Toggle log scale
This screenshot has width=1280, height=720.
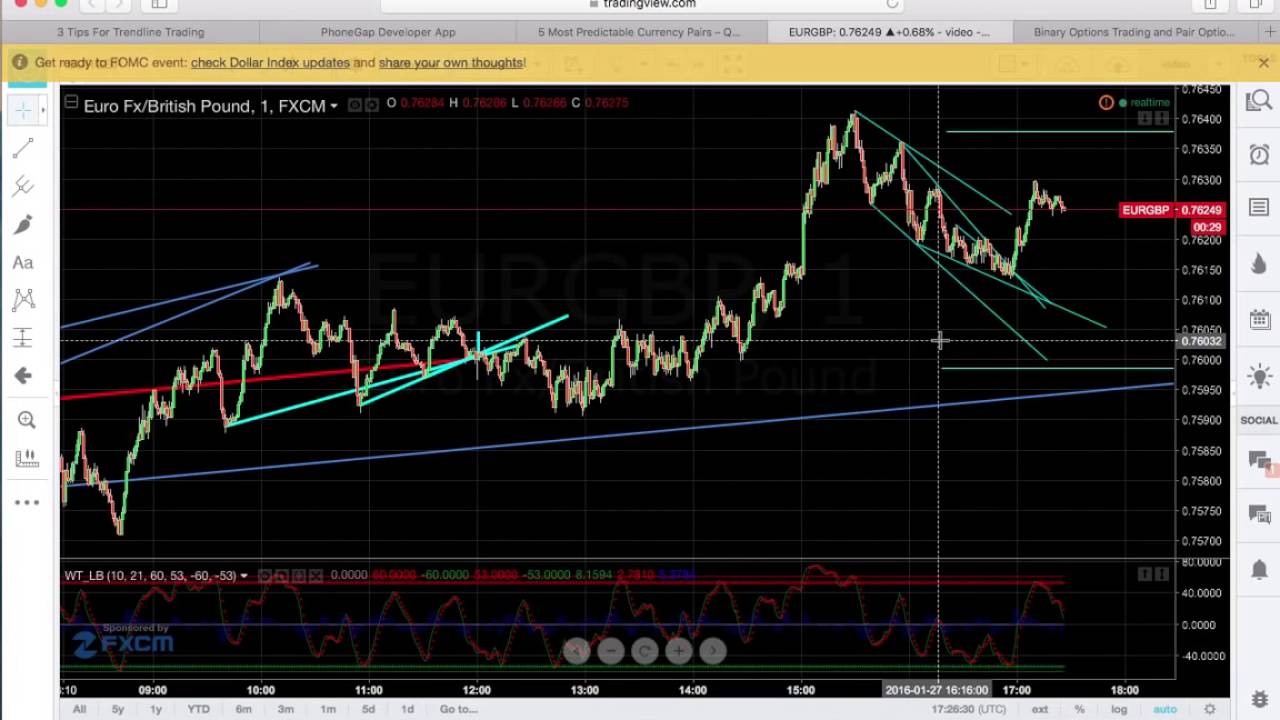(1119, 709)
